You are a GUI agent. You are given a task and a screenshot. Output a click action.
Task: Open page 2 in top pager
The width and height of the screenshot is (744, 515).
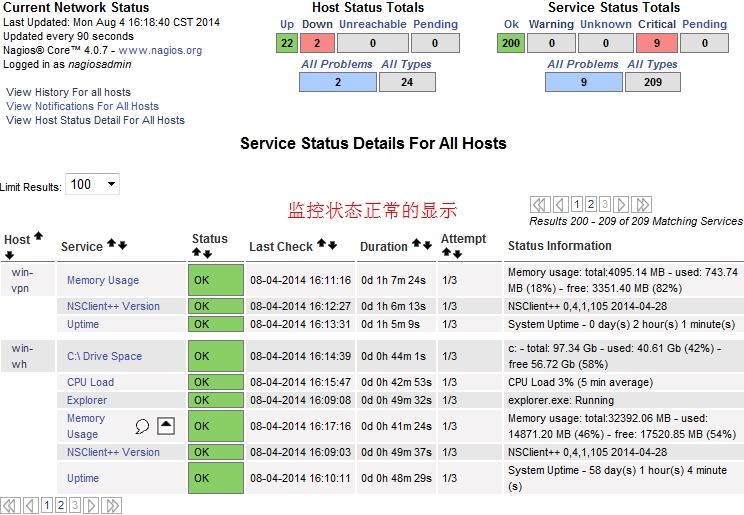tap(591, 205)
